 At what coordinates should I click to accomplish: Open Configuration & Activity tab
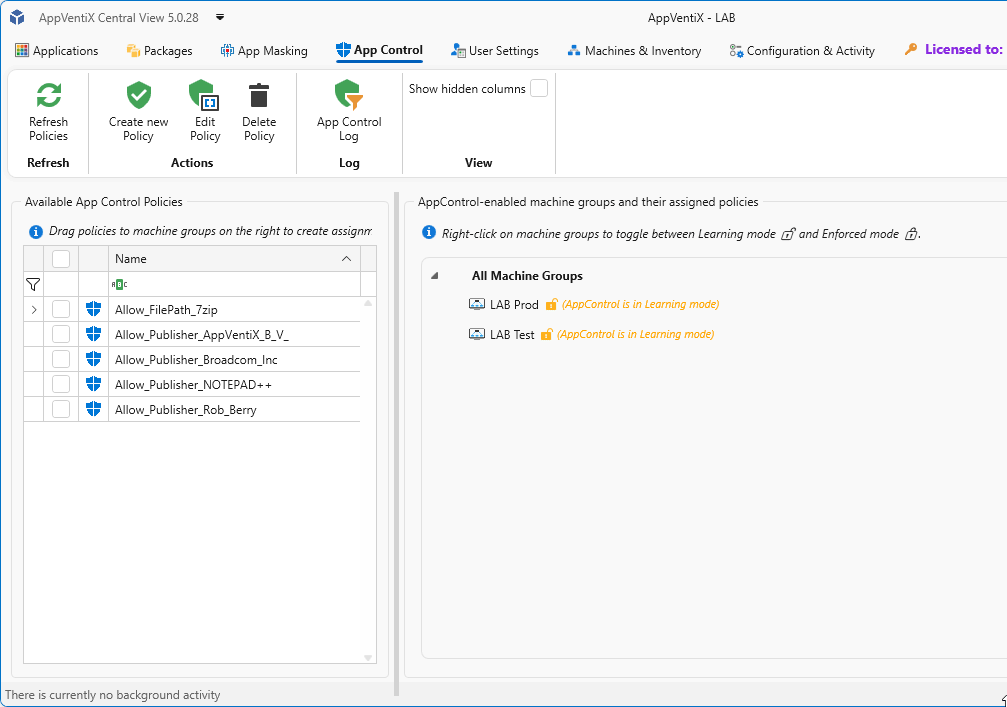click(x=802, y=51)
